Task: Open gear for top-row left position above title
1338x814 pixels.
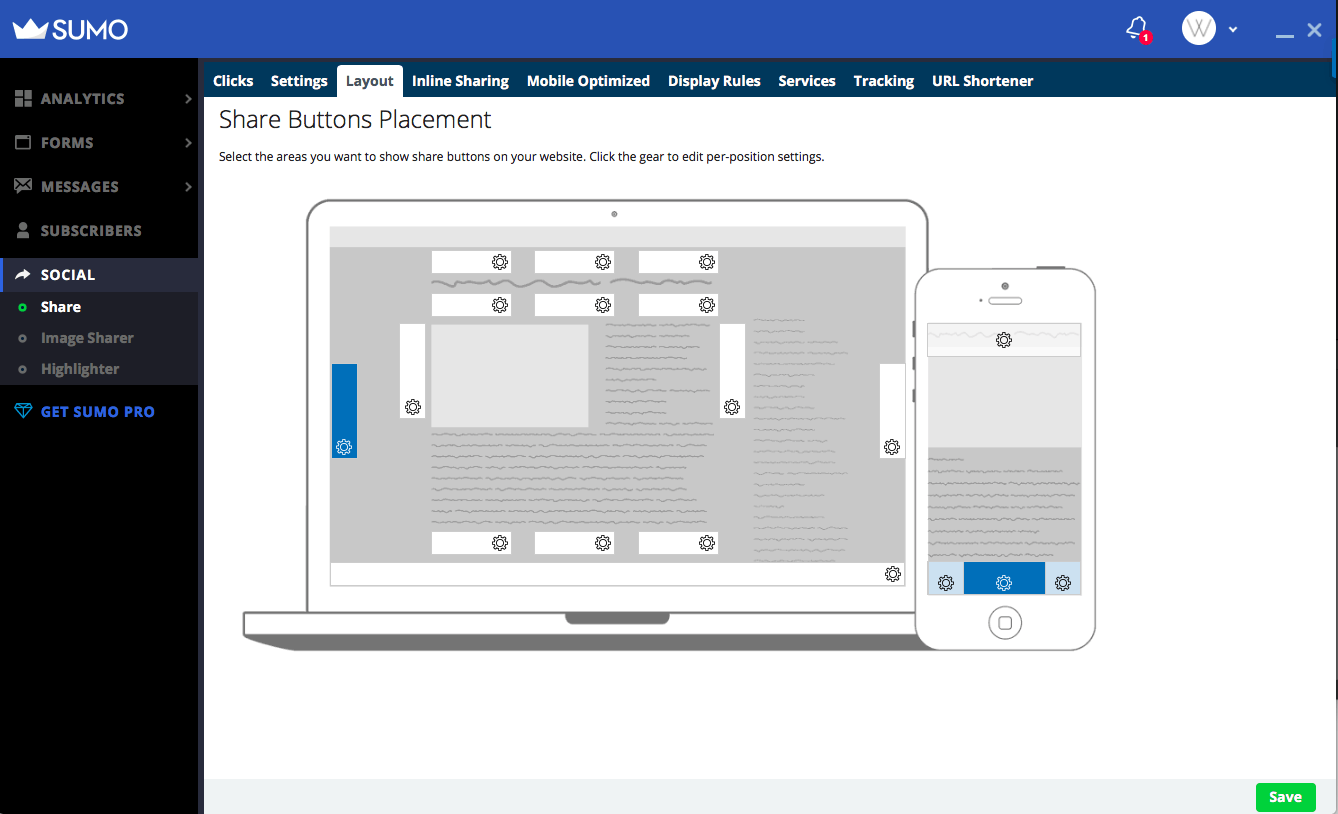Action: (x=500, y=262)
